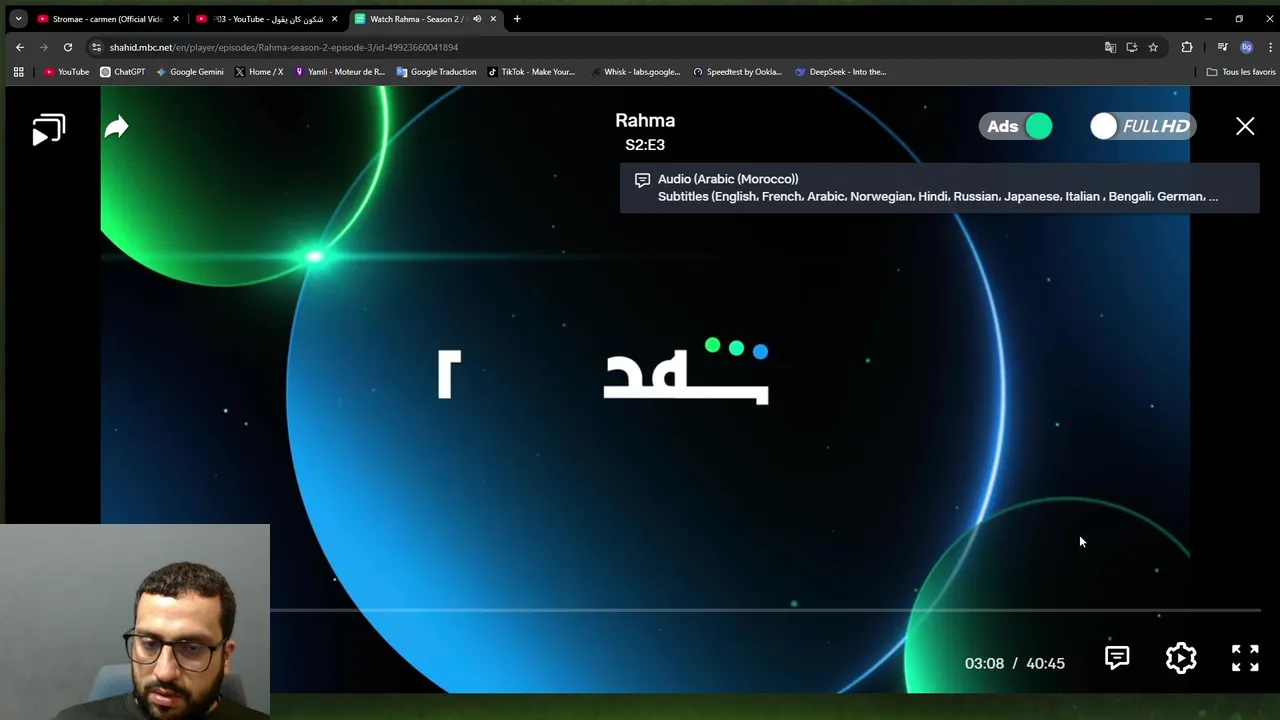Open Chrome three-dot menu
The image size is (1280, 720).
[x=1270, y=47]
